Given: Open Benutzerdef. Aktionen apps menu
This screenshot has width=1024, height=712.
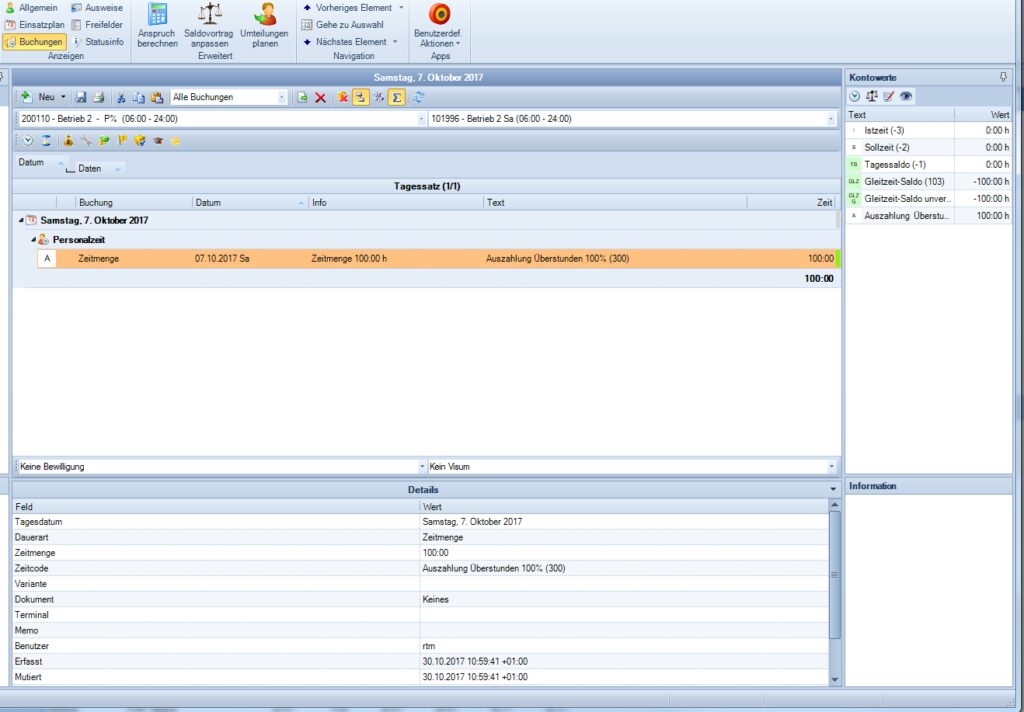Looking at the screenshot, I should (x=440, y=26).
